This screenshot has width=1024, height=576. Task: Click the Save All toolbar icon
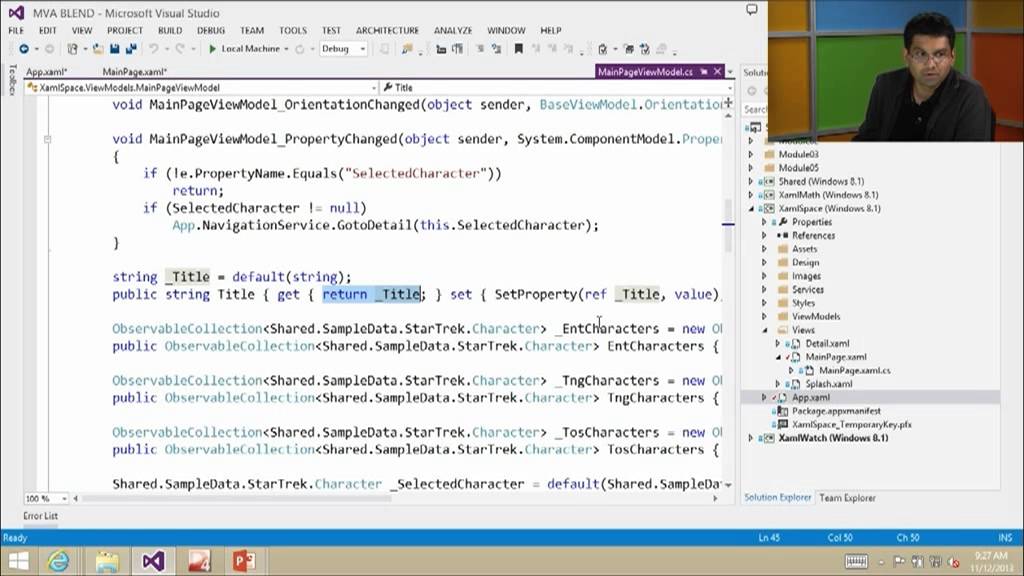[131, 49]
